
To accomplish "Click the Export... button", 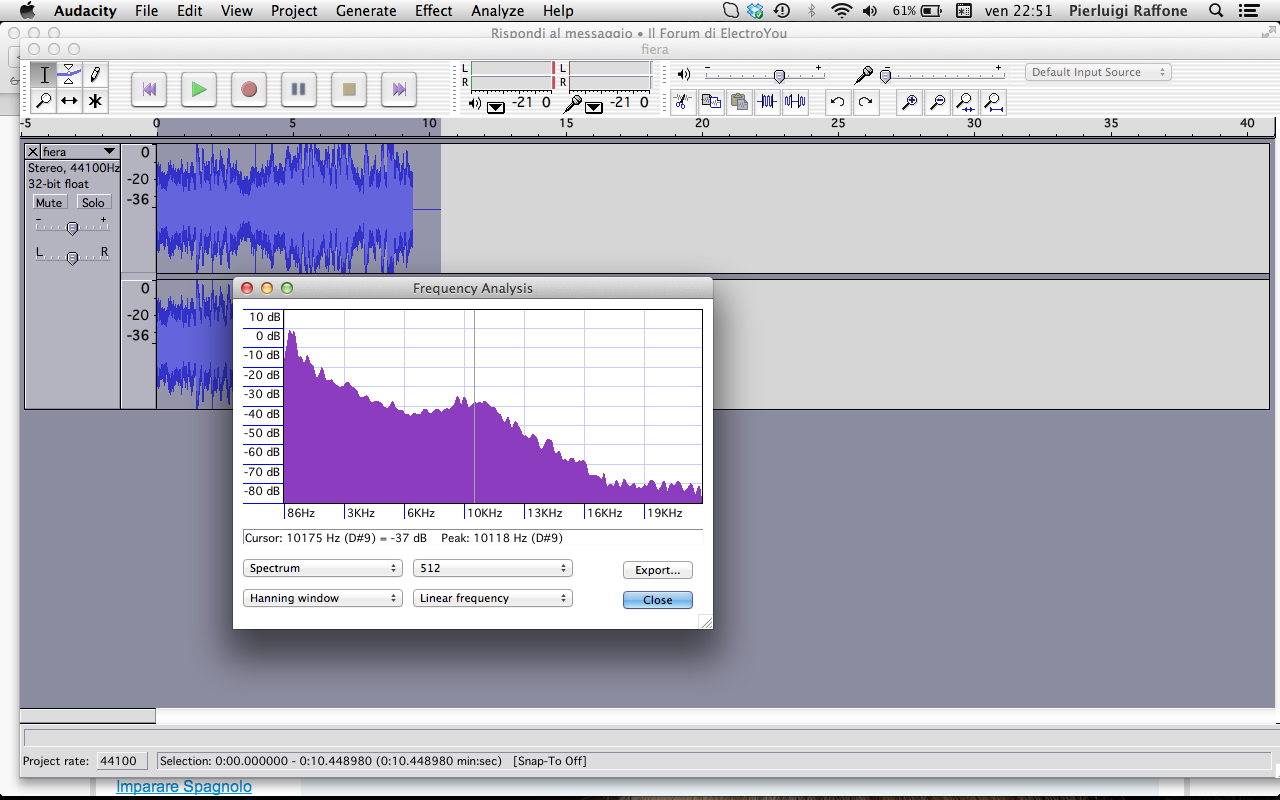I will pos(657,570).
